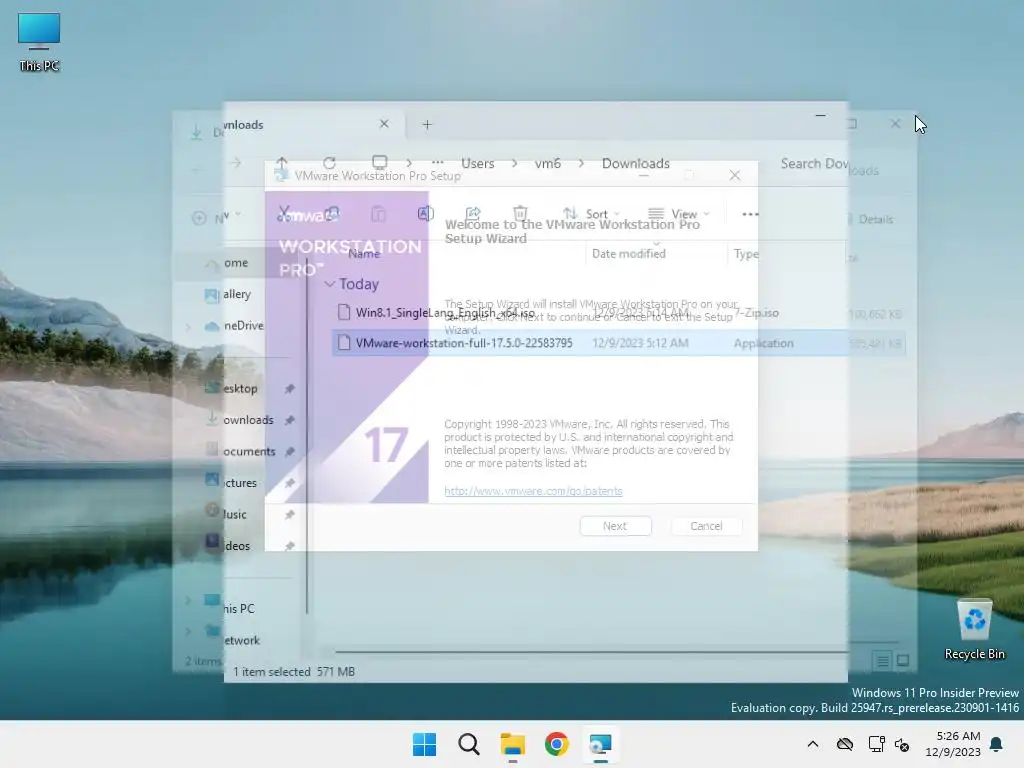The image size is (1024, 768).
Task: Sort by Name column header
Action: click(x=364, y=254)
